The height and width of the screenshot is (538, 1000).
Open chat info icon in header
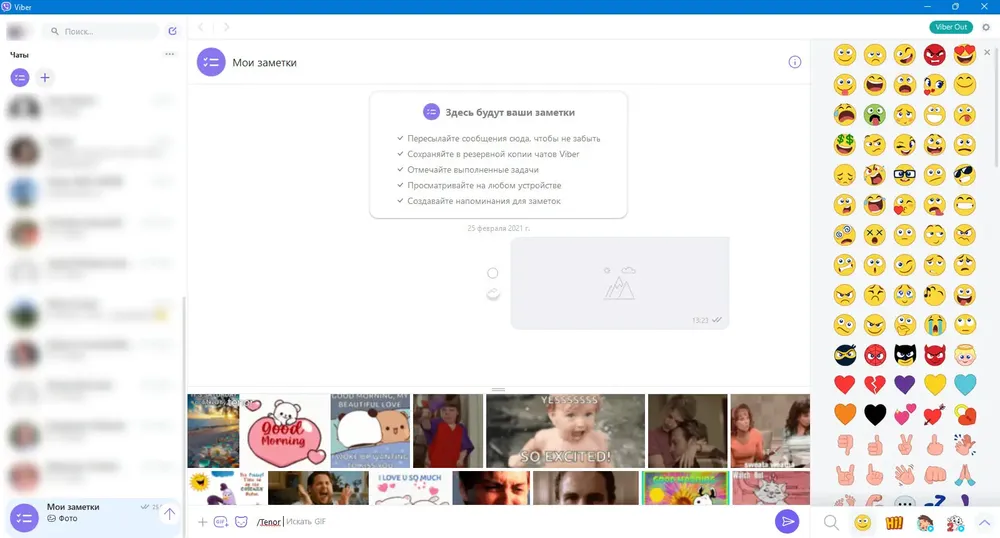(x=795, y=62)
